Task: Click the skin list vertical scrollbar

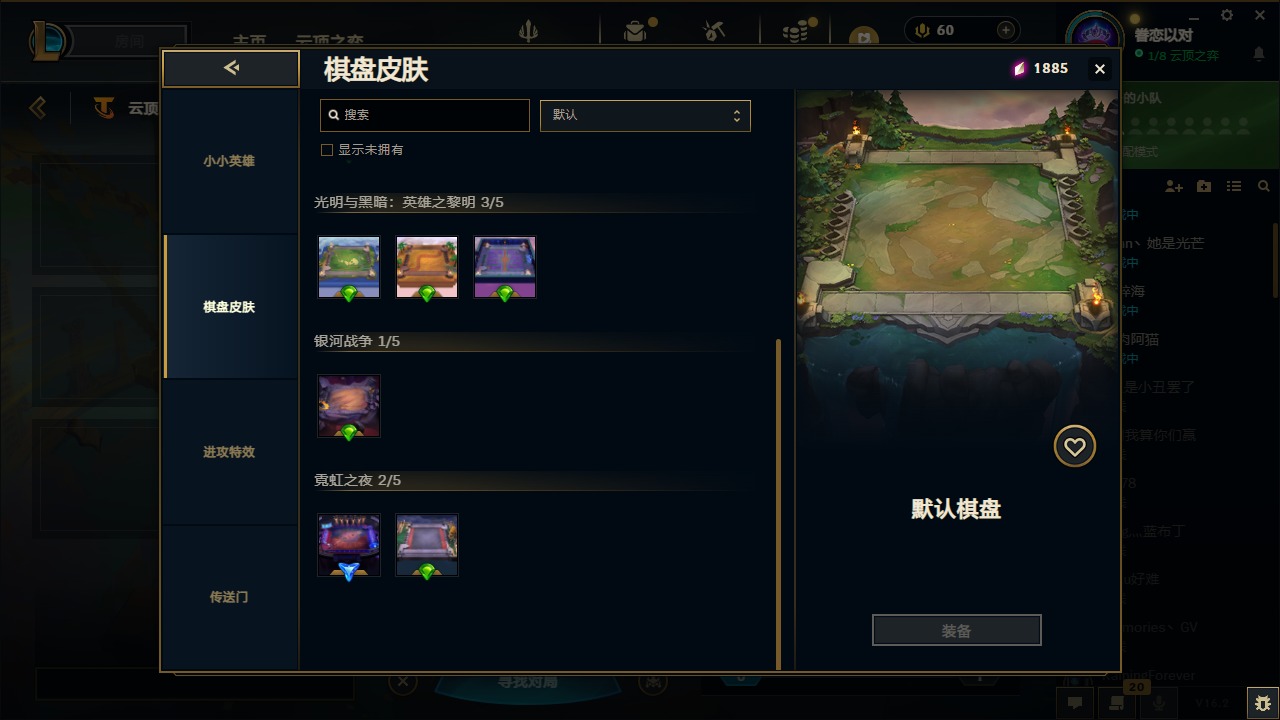Action: point(778,504)
